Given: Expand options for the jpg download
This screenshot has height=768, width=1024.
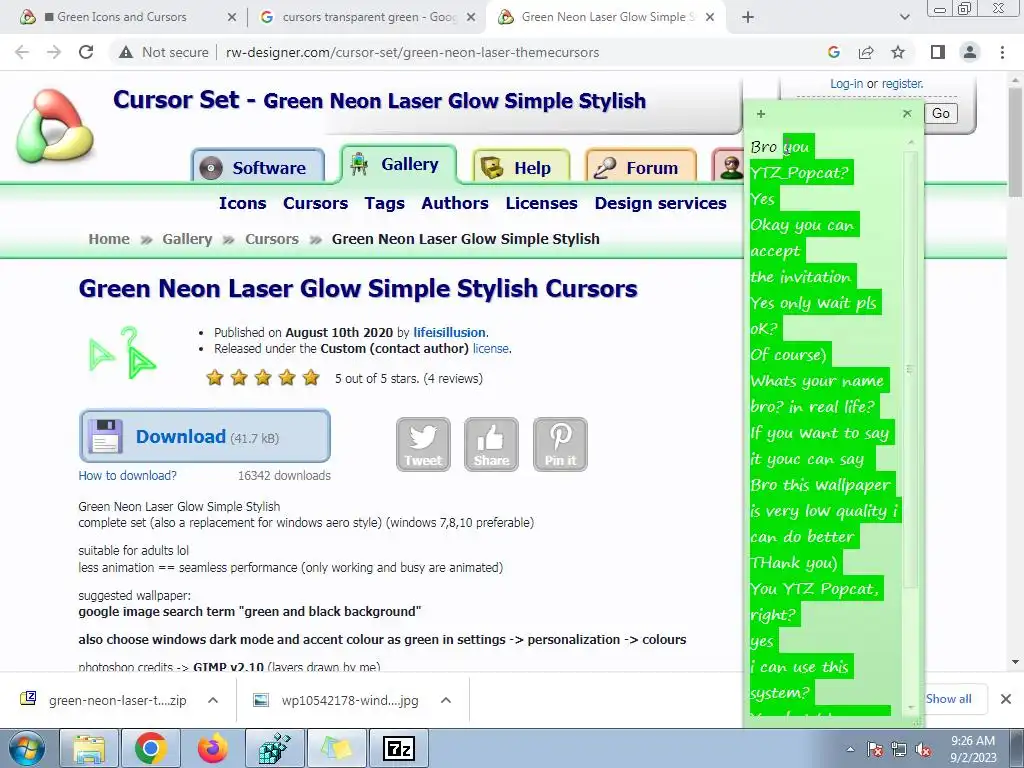Looking at the screenshot, I should click(x=446, y=700).
